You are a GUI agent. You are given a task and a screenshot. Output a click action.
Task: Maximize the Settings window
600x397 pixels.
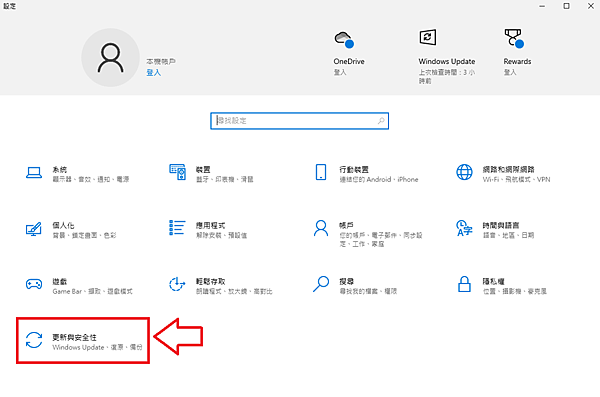566,6
